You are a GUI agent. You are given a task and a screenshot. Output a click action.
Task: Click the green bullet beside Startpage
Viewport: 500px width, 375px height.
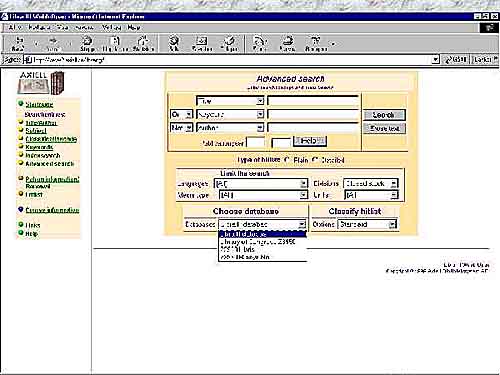tap(21, 104)
